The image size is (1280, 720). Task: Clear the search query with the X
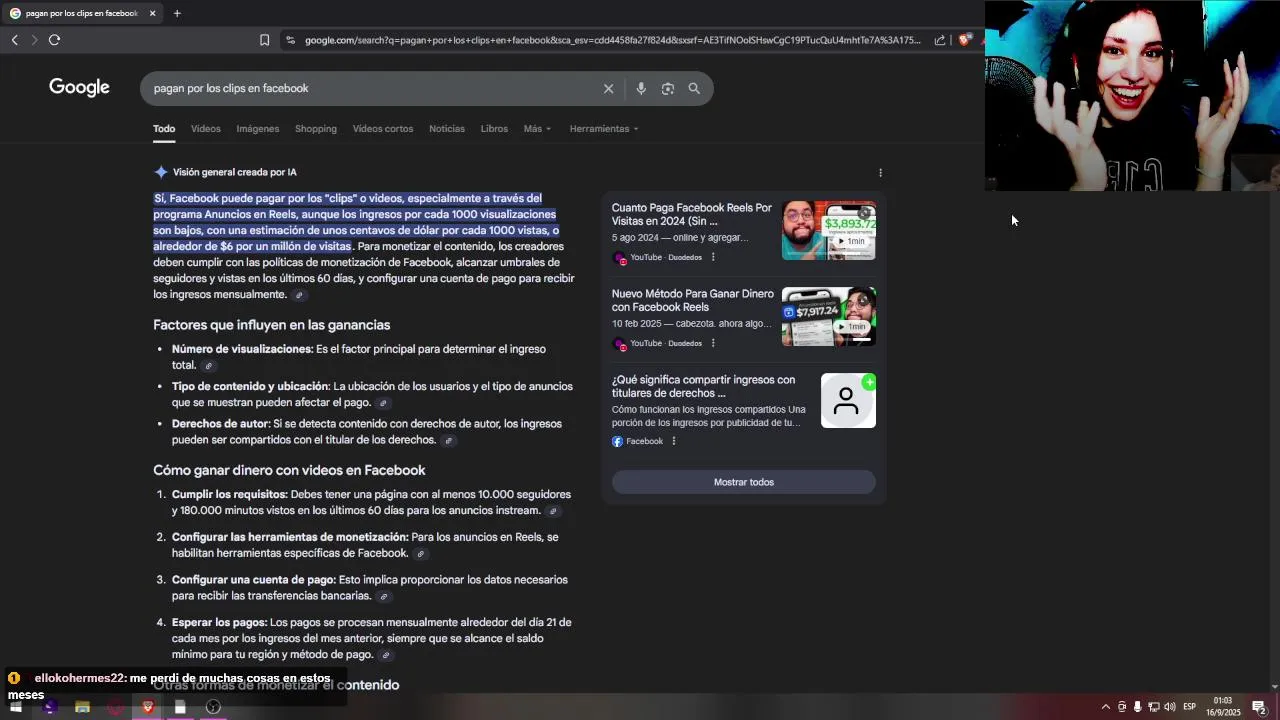coord(608,88)
